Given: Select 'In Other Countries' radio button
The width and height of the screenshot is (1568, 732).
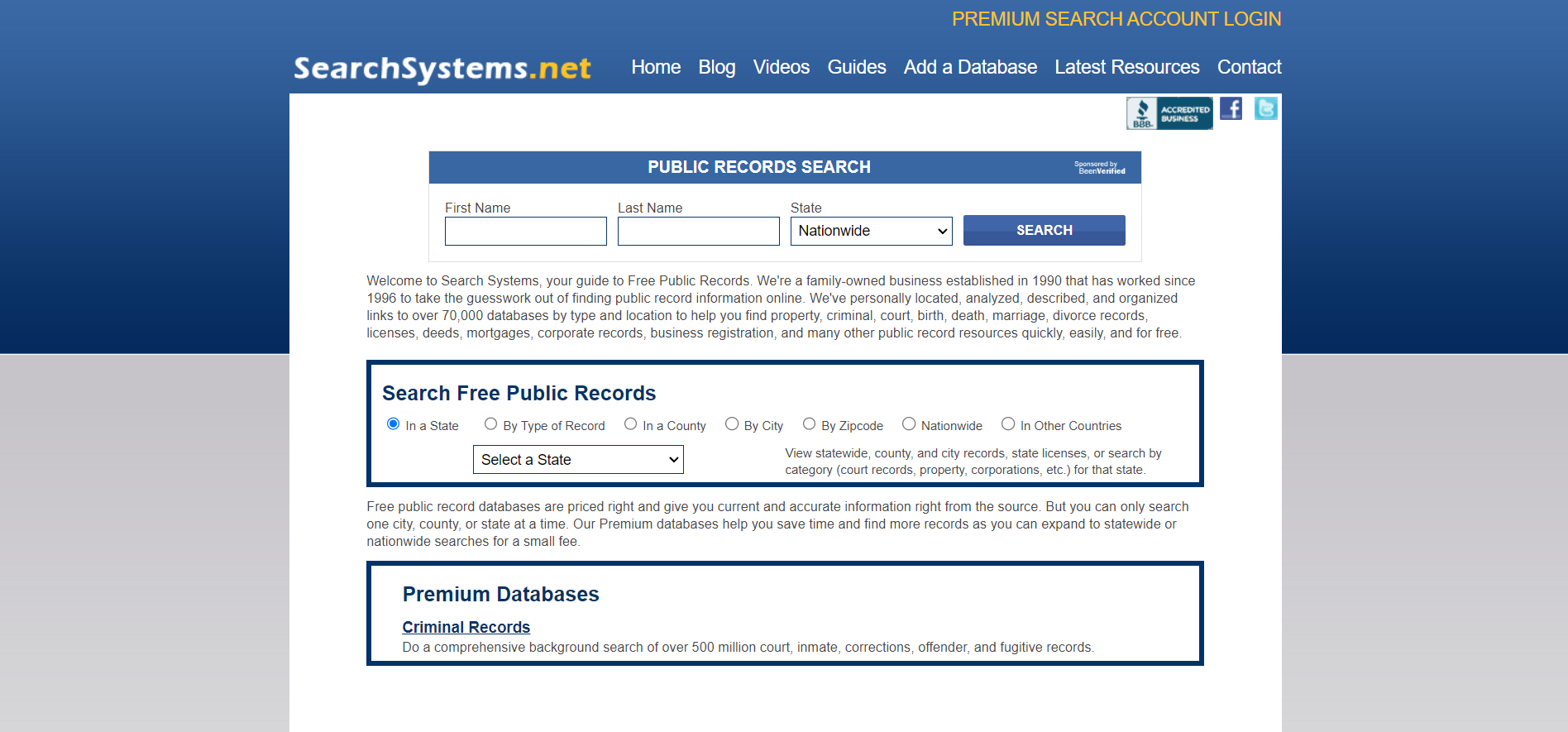Looking at the screenshot, I should point(1008,424).
